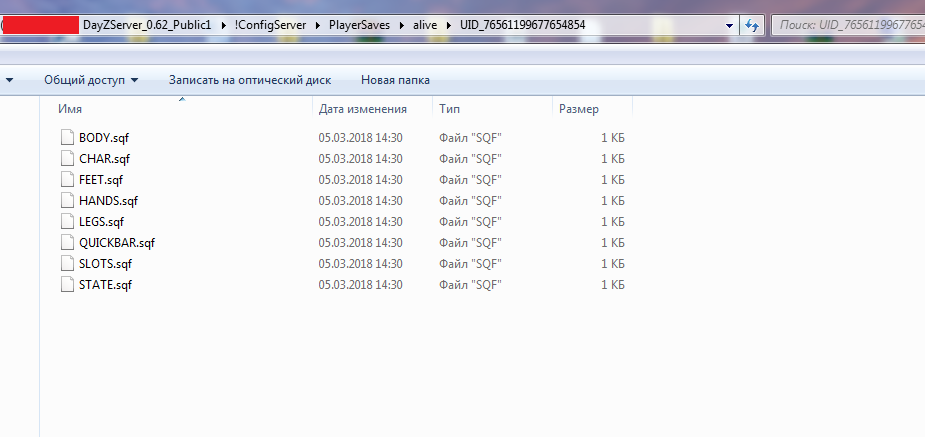Expand the arrow after PlayerSaves breadcrumb
This screenshot has width=925, height=437.
pyautogui.click(x=402, y=25)
